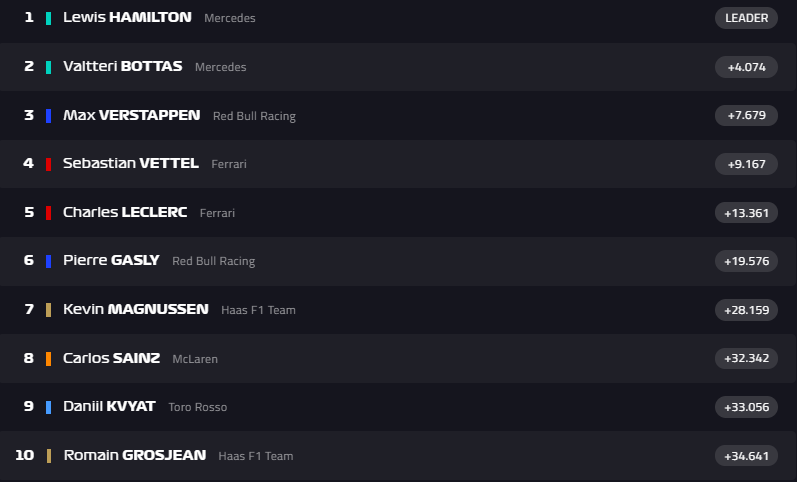Click Daniil Kvyat driver name
This screenshot has width=797, height=482.
[109, 406]
